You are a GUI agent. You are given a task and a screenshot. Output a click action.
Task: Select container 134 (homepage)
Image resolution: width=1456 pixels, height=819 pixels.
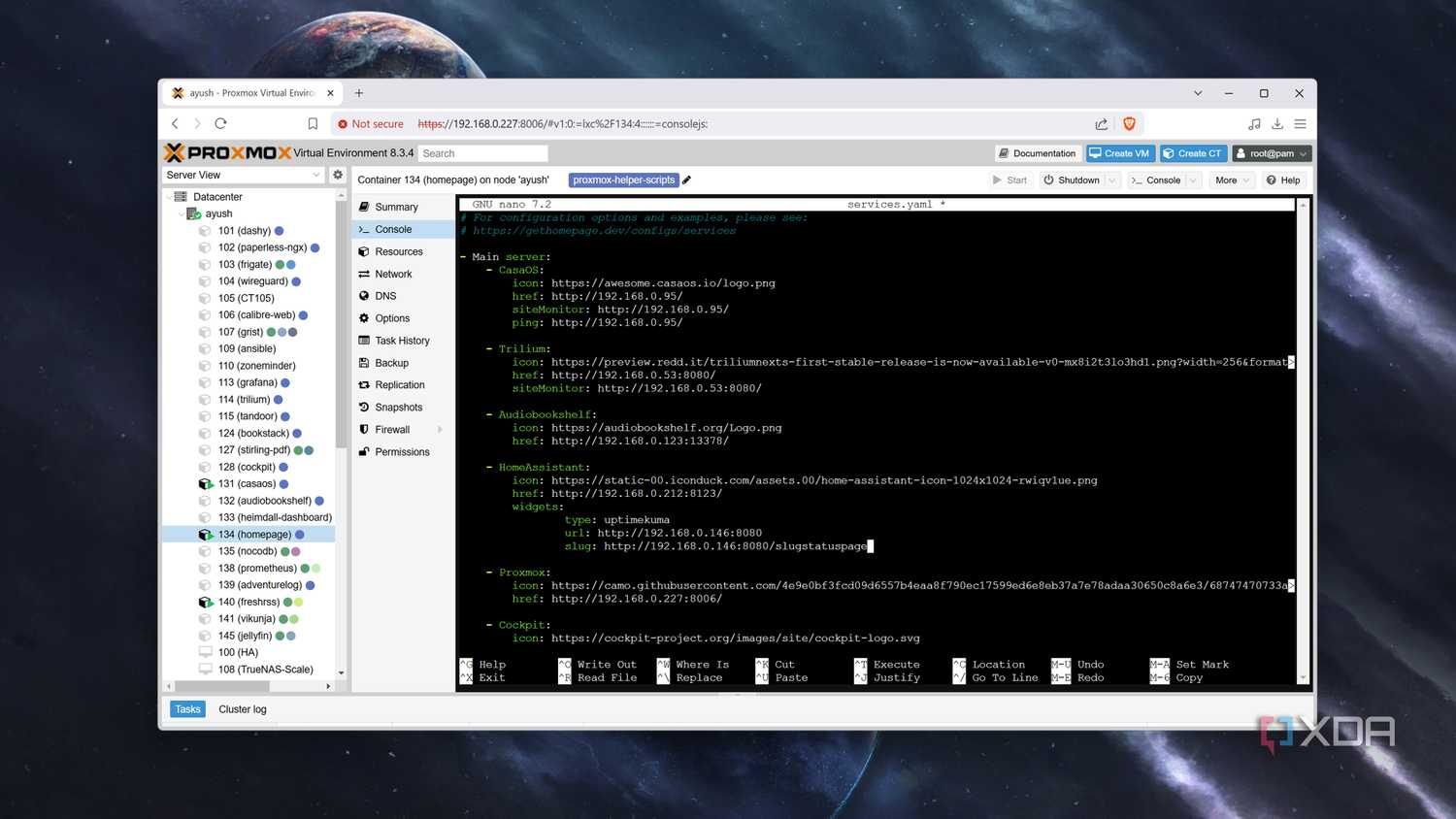(x=248, y=535)
